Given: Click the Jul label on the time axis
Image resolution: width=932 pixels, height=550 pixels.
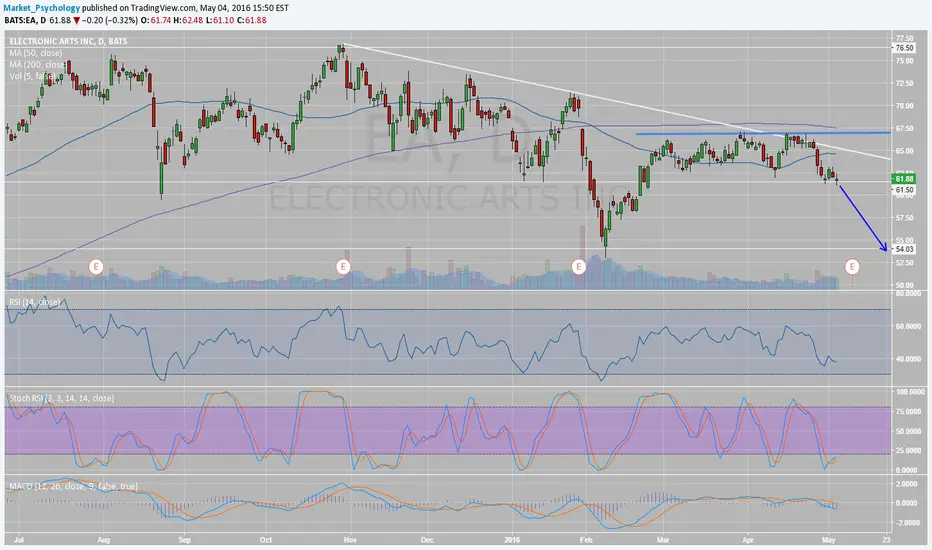Looking at the screenshot, I should [20, 540].
